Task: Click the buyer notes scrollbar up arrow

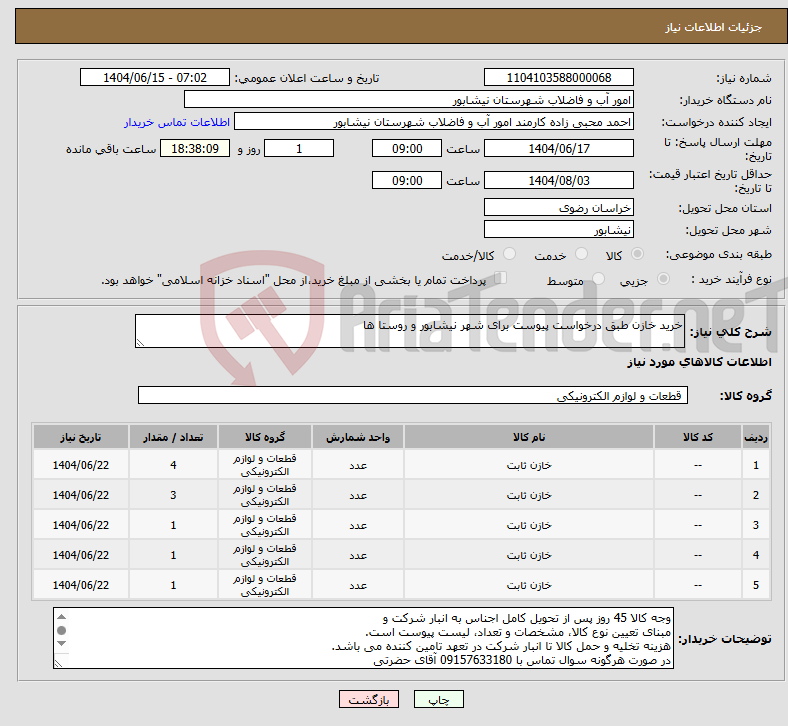Action: (61, 616)
